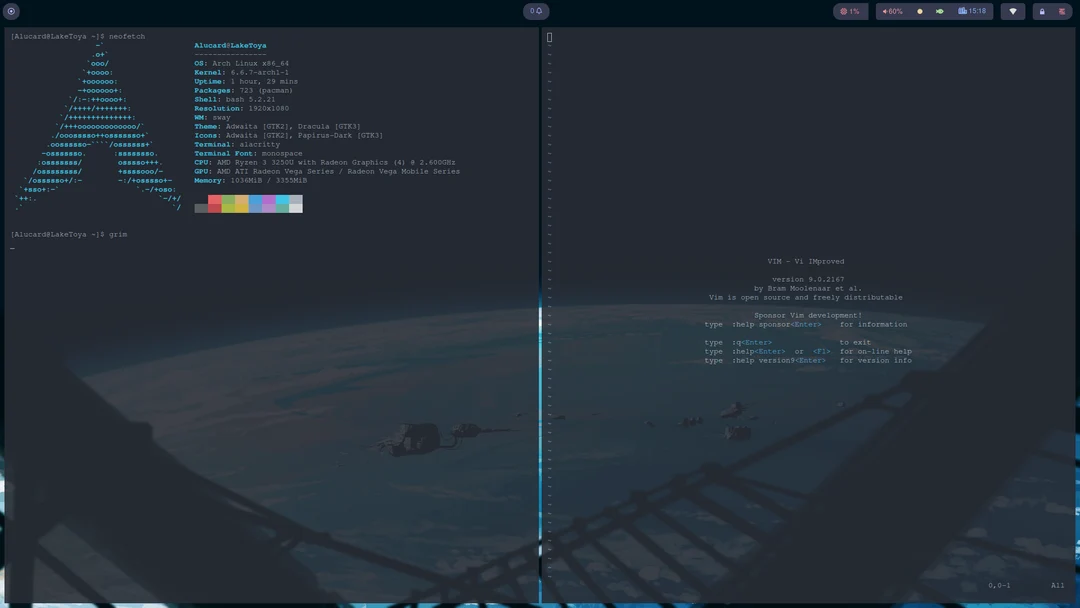The height and width of the screenshot is (608, 1080).
Task: Click the All indicator in Vim's status line
Action: click(x=1057, y=585)
